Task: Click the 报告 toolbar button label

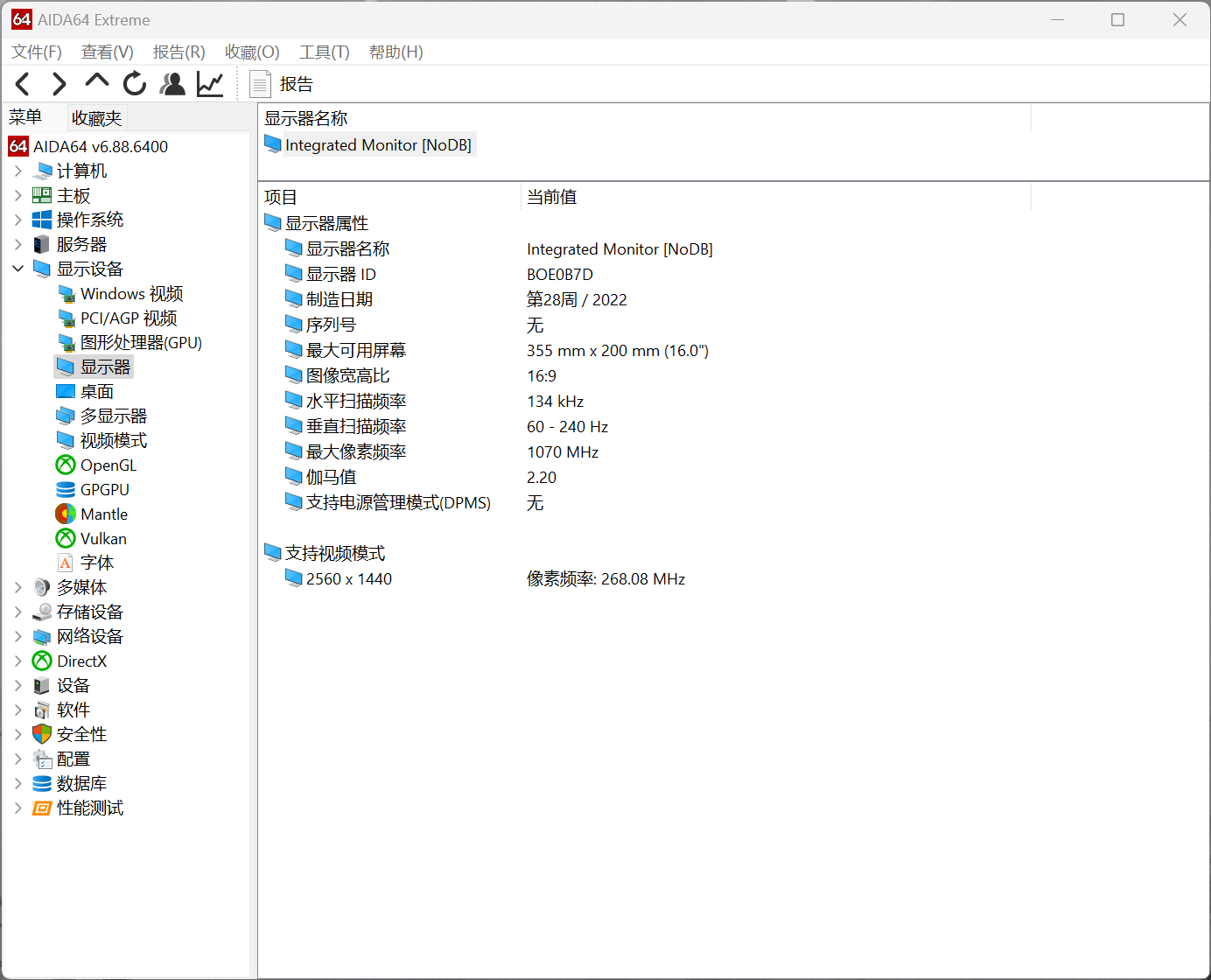Action: click(297, 84)
